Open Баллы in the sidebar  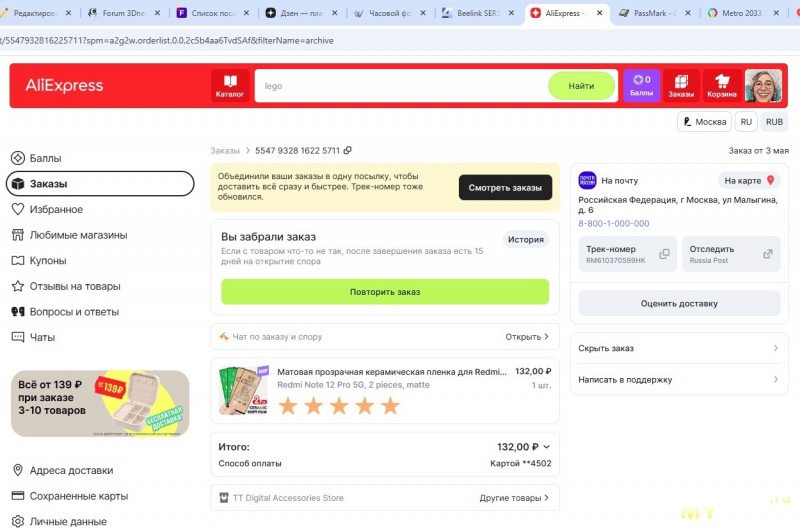click(37, 158)
